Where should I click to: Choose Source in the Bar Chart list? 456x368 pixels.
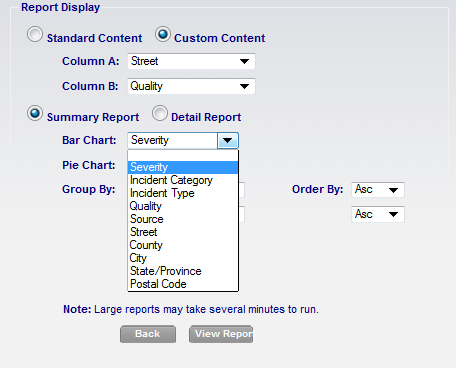(x=183, y=219)
